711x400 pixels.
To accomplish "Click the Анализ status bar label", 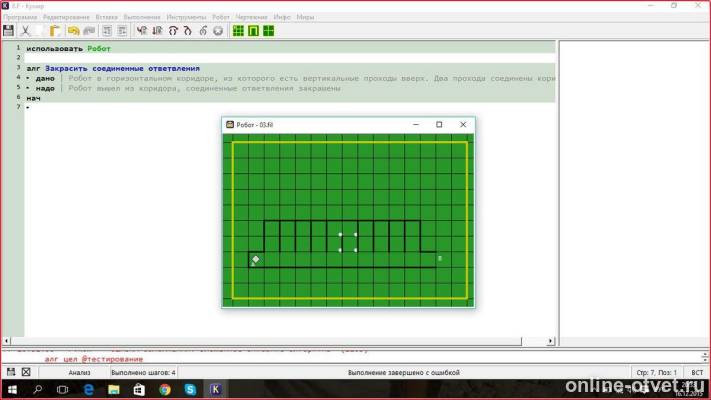I will pyautogui.click(x=79, y=372).
